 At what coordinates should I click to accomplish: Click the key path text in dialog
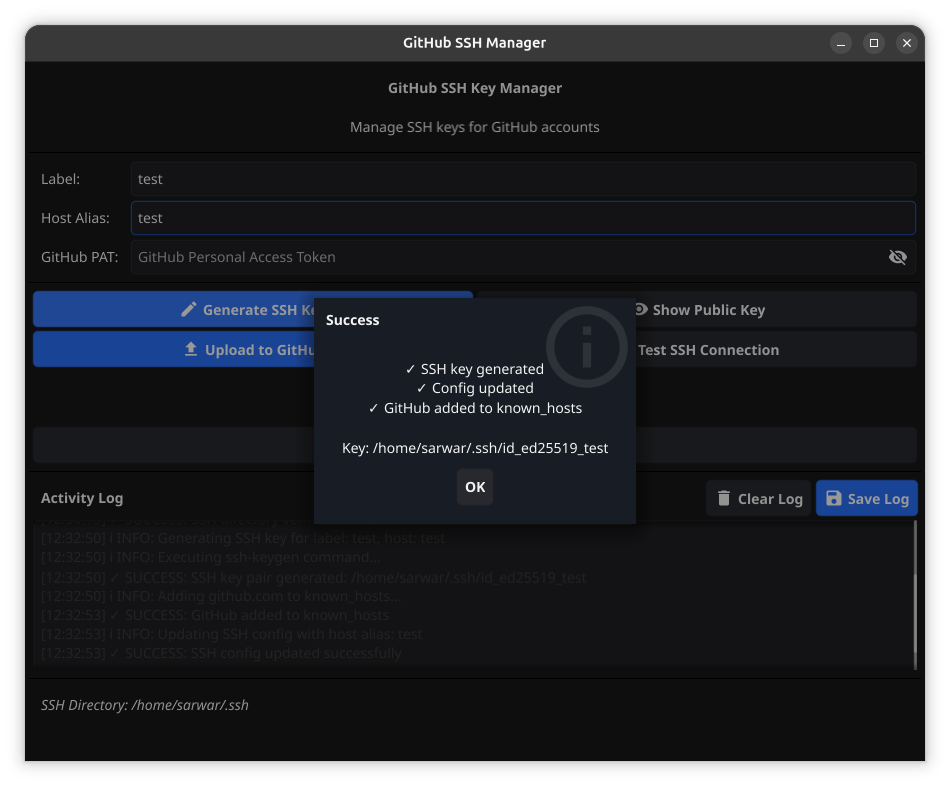tap(474, 448)
